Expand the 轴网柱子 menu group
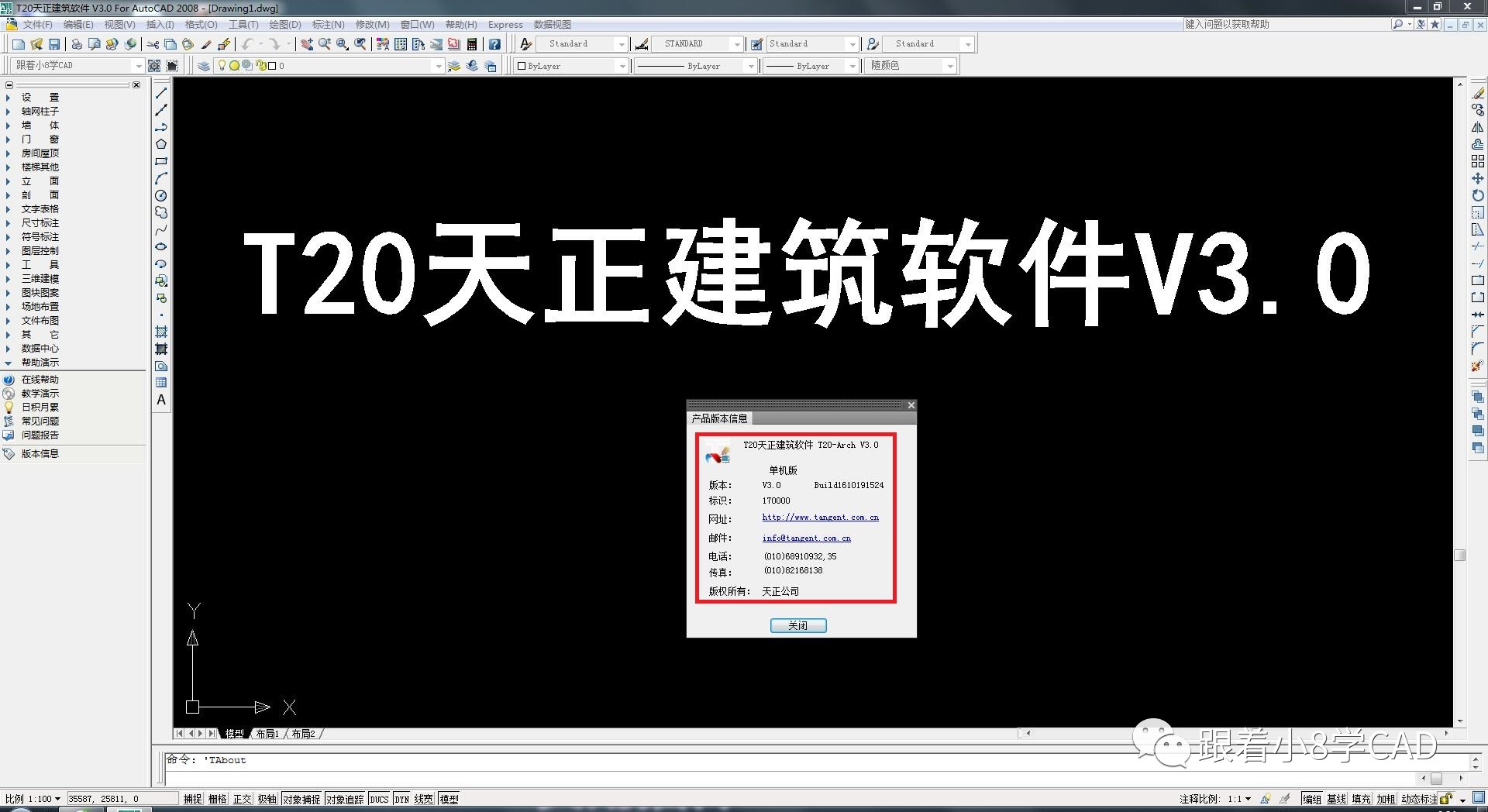 click(x=40, y=112)
